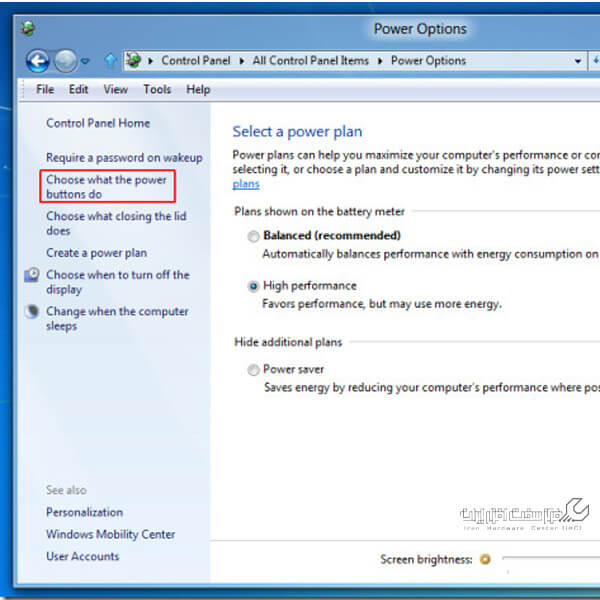
Task: Click Require a password on wakeup
Action: [x=124, y=158]
